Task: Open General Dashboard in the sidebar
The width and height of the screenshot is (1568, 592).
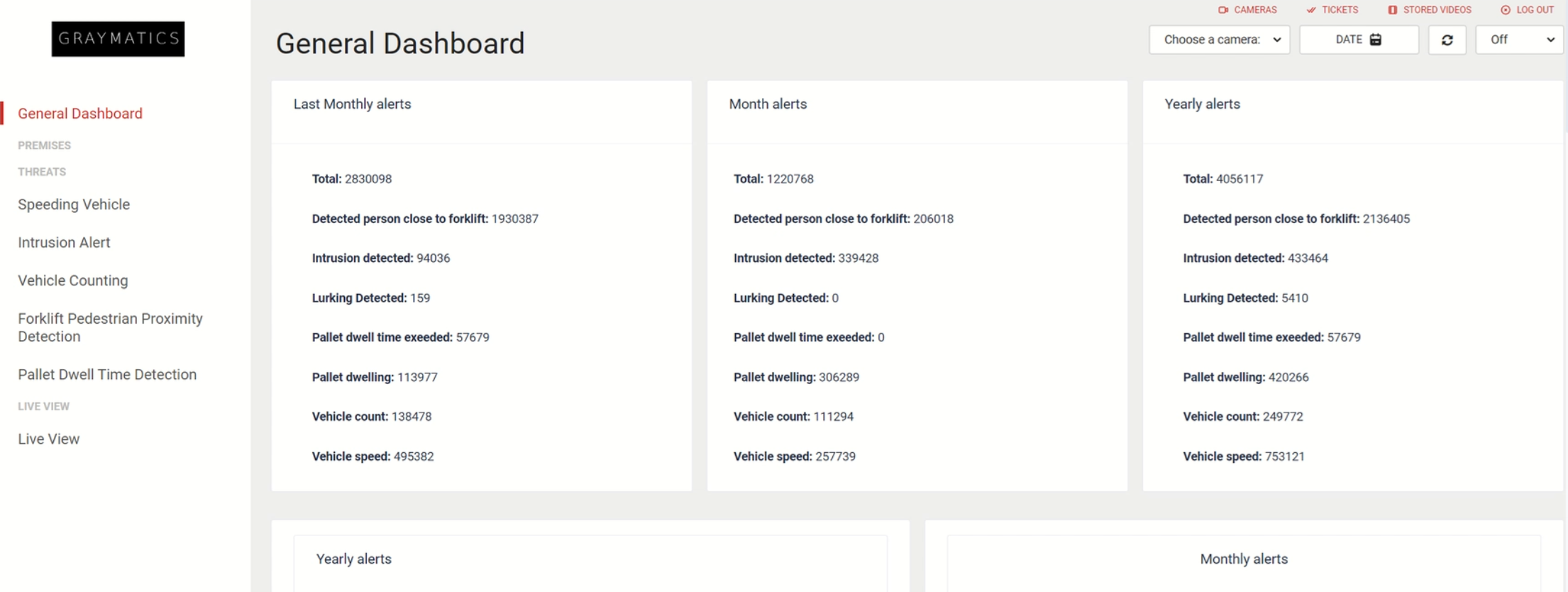Action: 80,114
